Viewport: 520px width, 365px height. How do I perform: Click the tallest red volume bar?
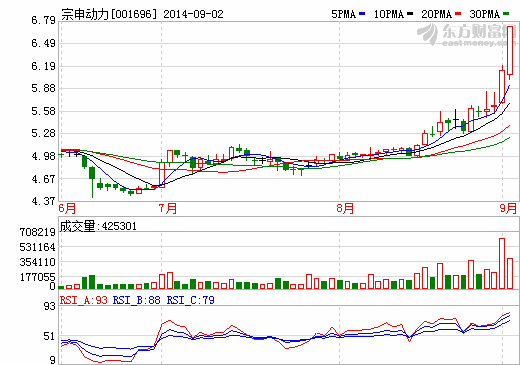tap(502, 263)
